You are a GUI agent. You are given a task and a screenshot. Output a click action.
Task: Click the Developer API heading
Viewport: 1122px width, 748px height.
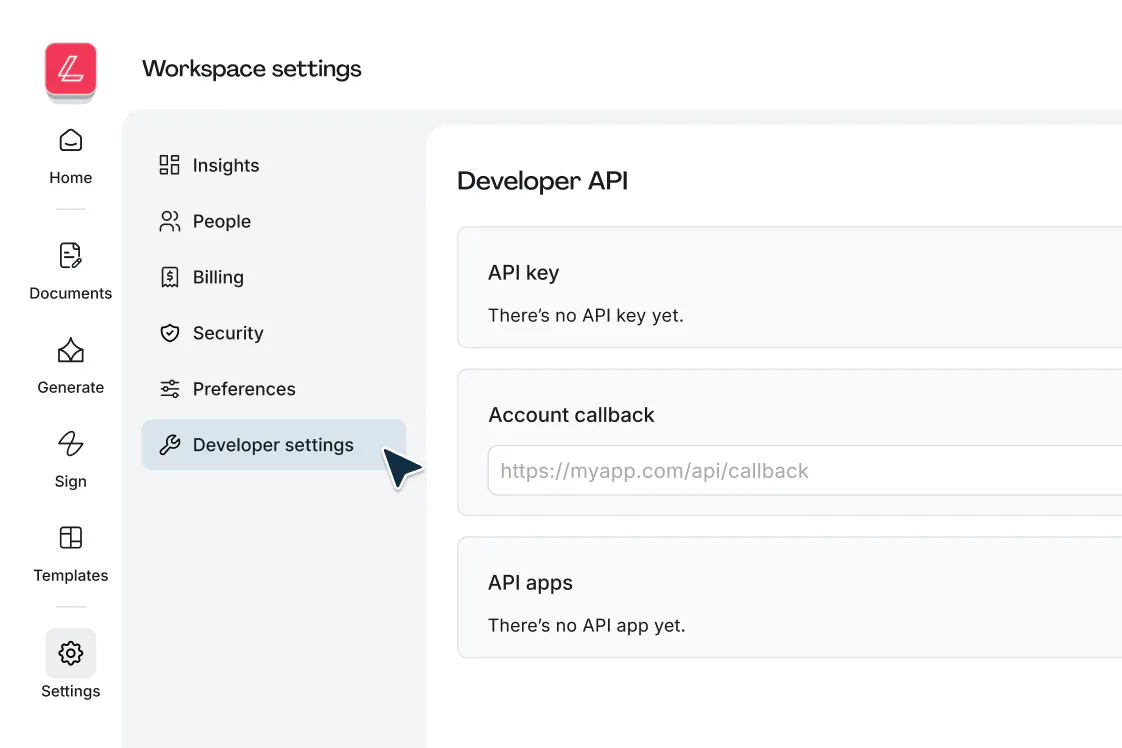click(542, 180)
